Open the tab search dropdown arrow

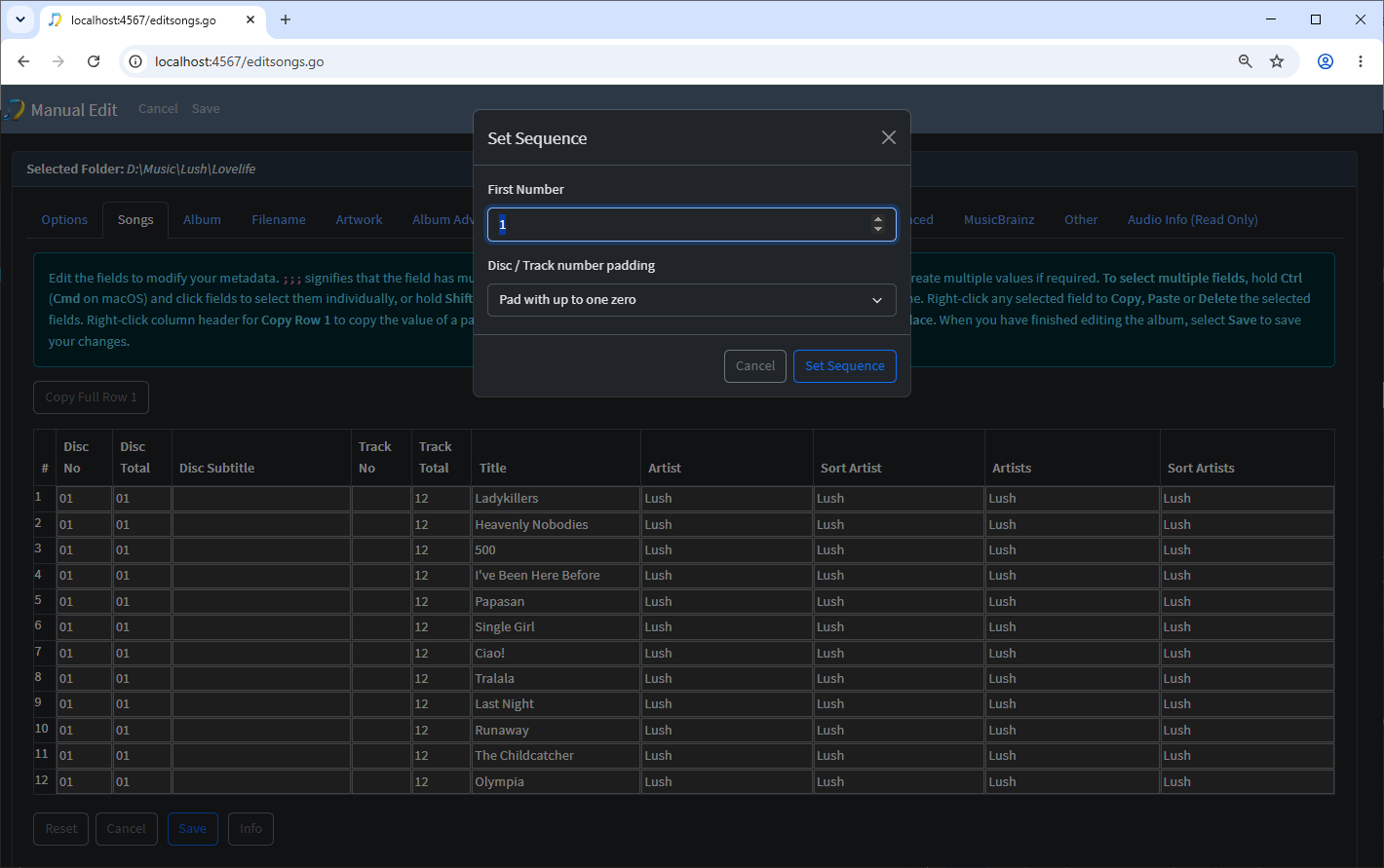pos(20,19)
